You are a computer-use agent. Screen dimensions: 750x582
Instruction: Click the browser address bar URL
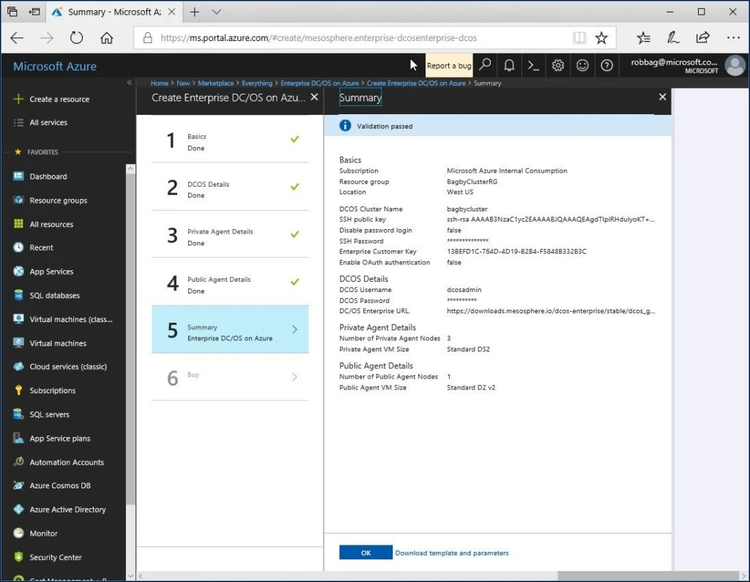[x=350, y=38]
